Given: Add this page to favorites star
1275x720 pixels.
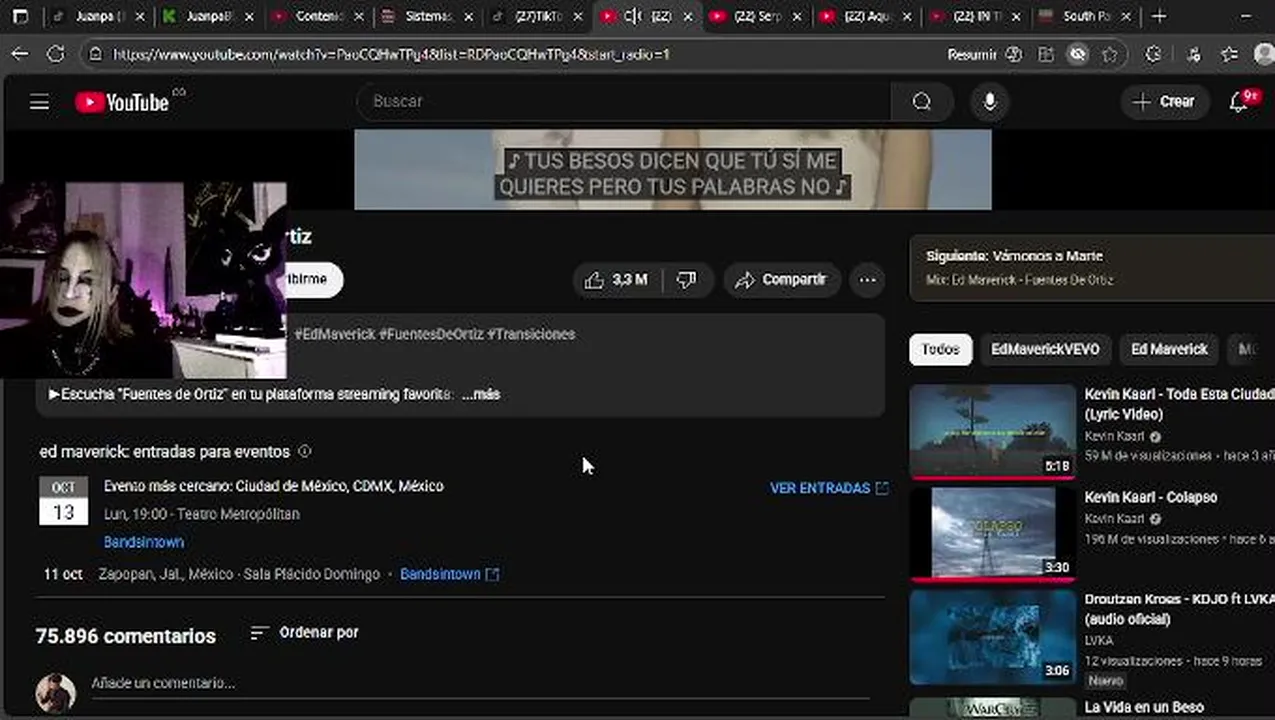Looking at the screenshot, I should pyautogui.click(x=1109, y=55).
